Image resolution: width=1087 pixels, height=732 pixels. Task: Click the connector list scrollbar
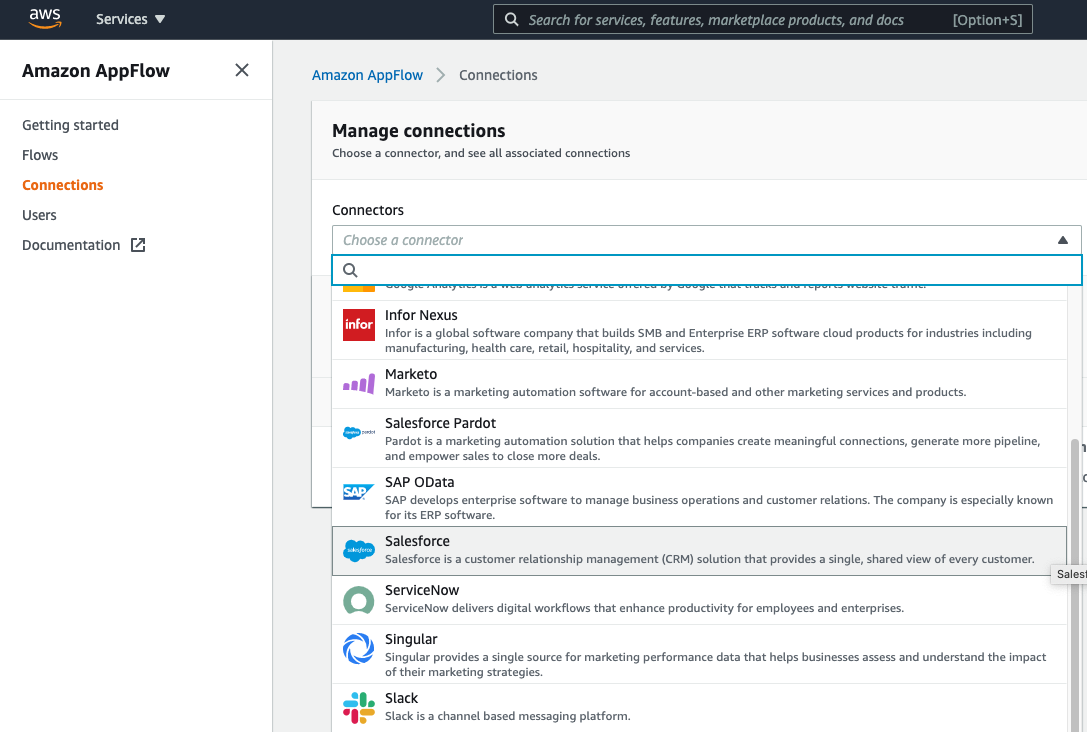click(x=1075, y=584)
